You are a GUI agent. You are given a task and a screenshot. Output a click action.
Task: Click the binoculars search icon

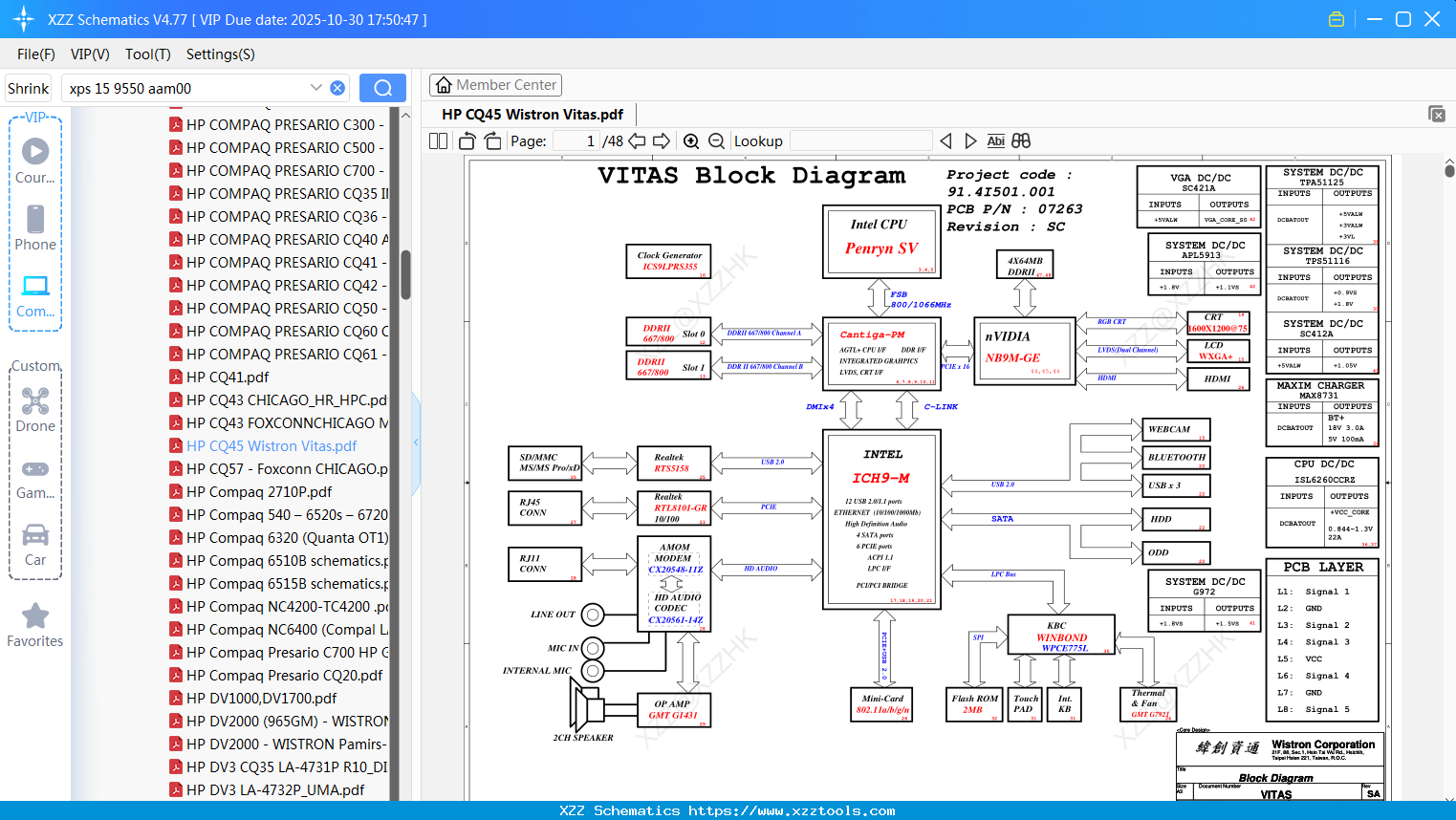(x=1021, y=141)
